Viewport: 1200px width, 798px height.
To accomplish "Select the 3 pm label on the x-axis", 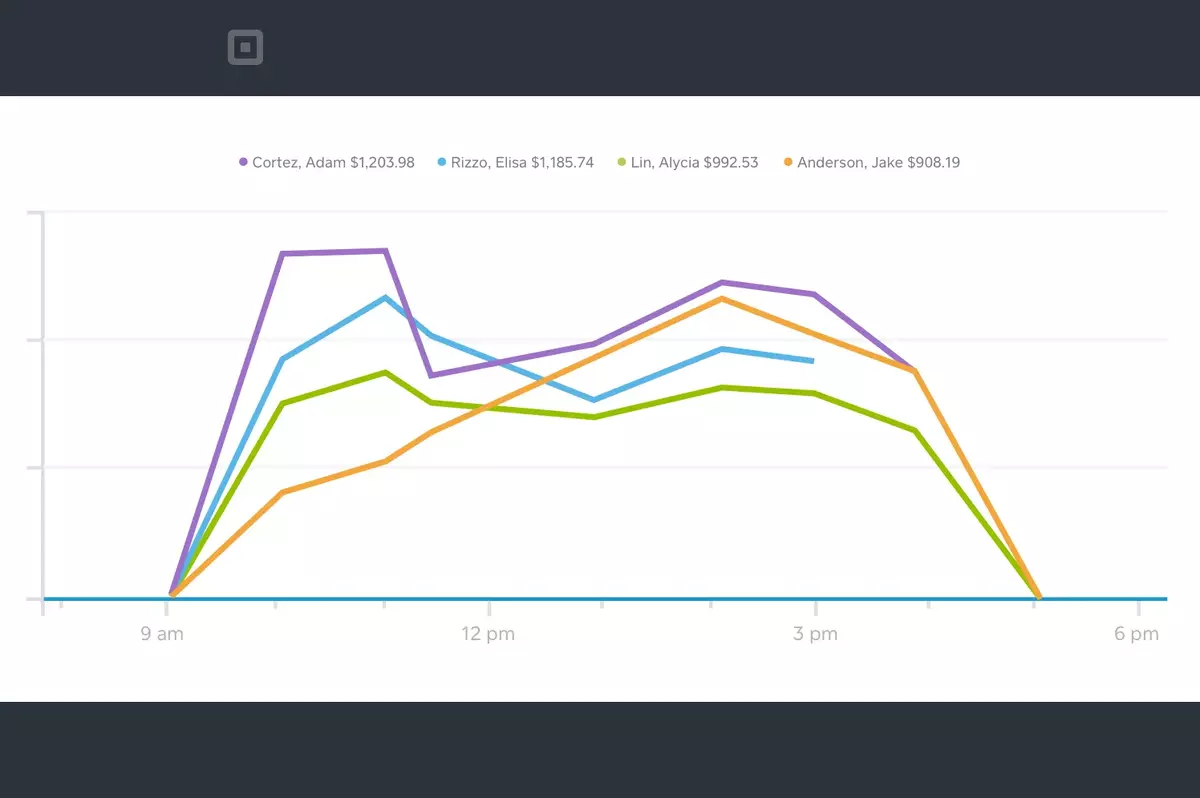I will point(816,633).
